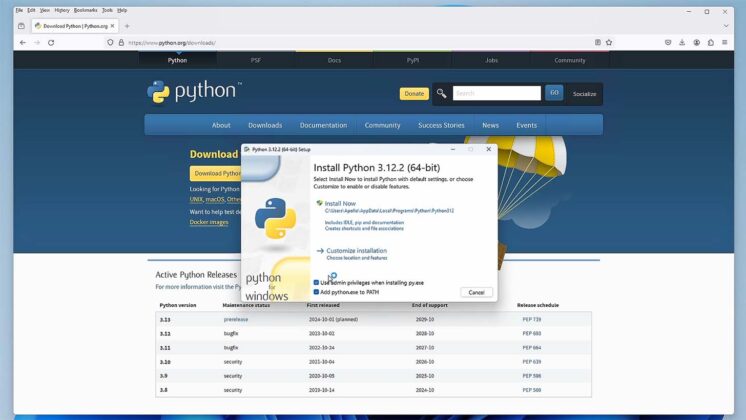This screenshot has height=420, width=746.
Task: Open the Firefox application hamburger menu
Action: (725, 42)
